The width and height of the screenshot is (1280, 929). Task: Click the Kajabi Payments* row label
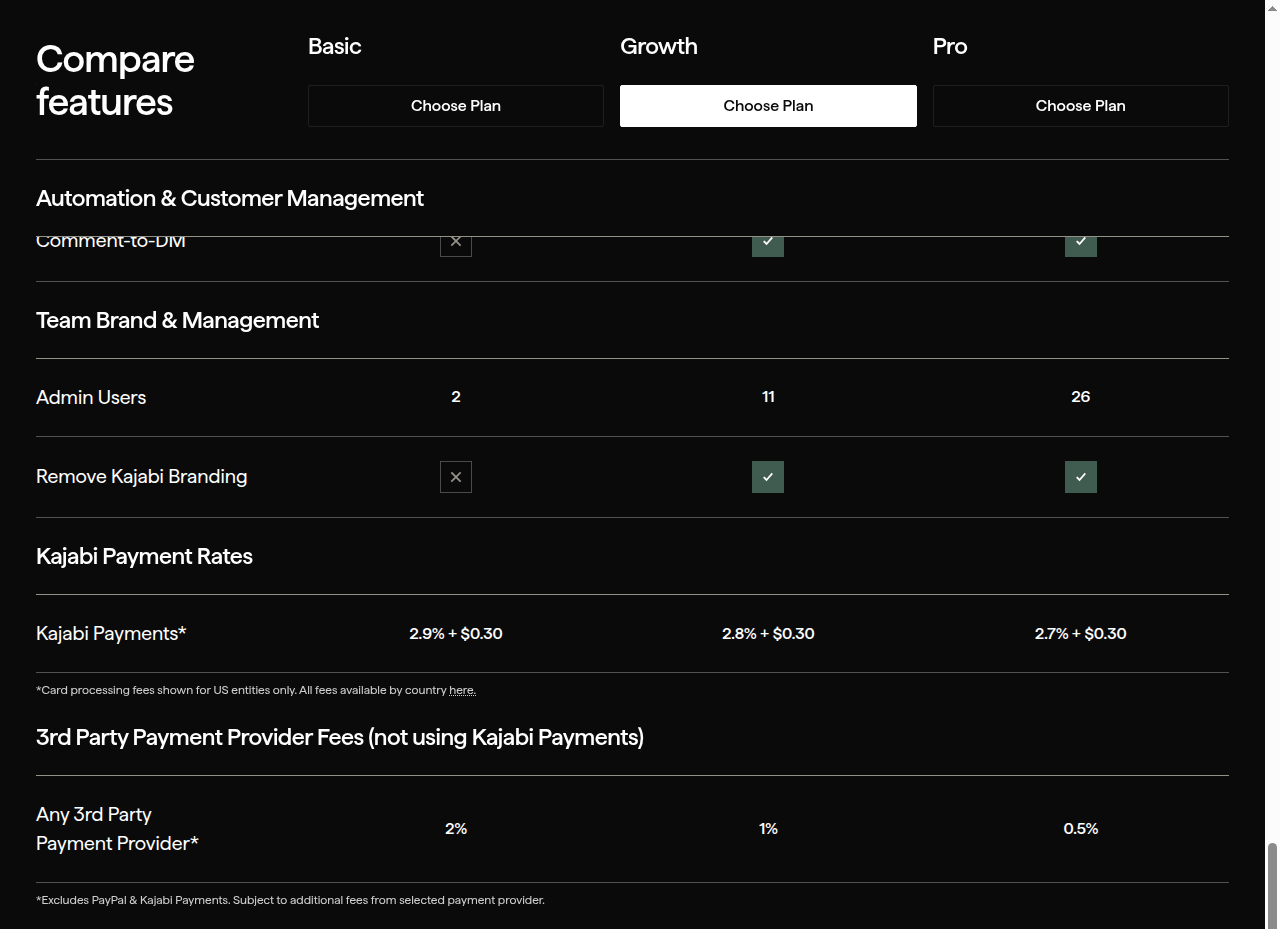tap(111, 633)
